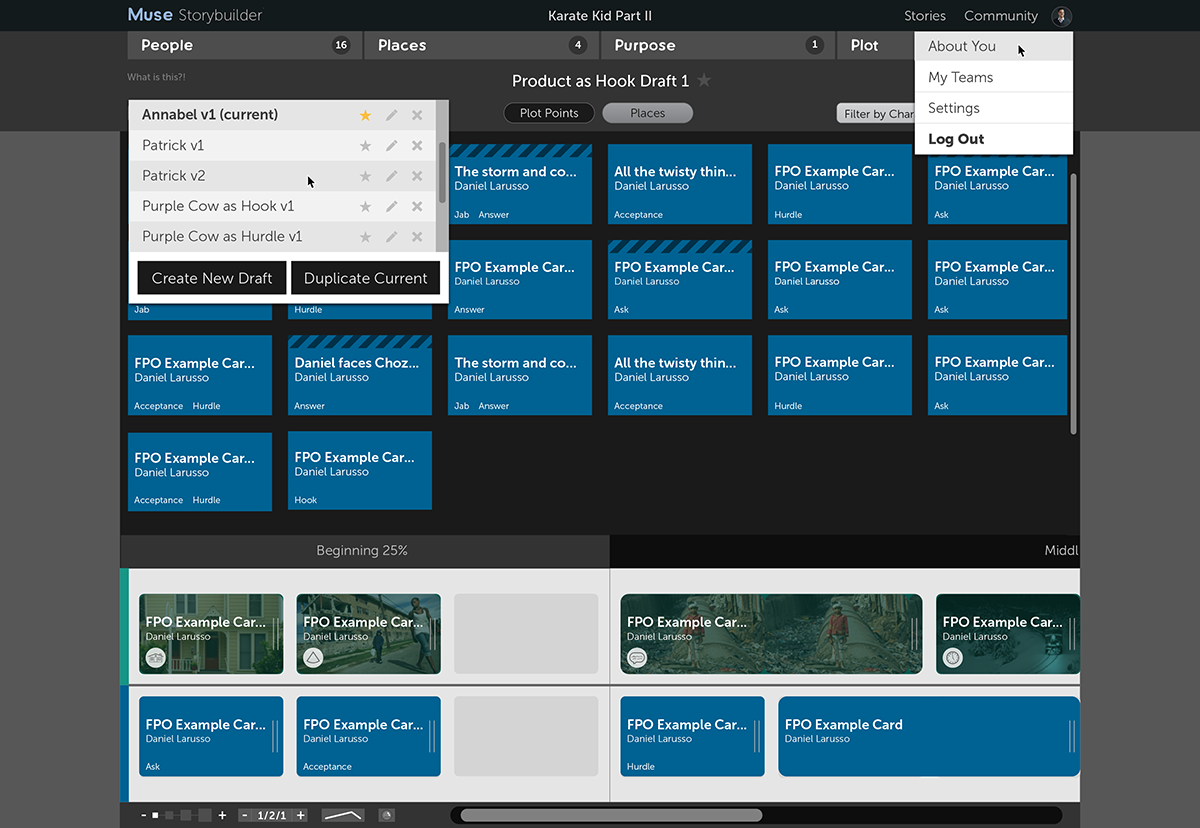Open the rubble scene photo card in timeline
This screenshot has width=1200, height=828.
[x=771, y=634]
